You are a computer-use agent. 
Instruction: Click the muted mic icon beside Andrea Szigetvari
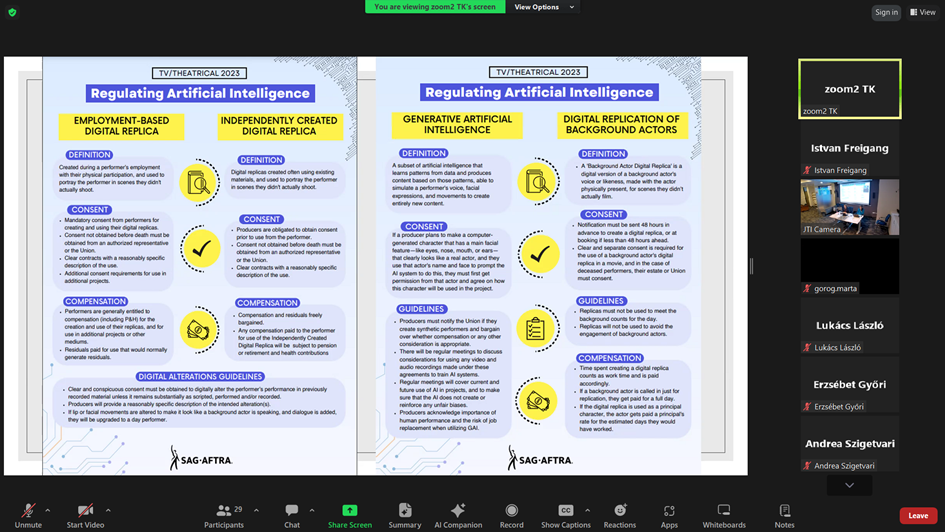807,466
